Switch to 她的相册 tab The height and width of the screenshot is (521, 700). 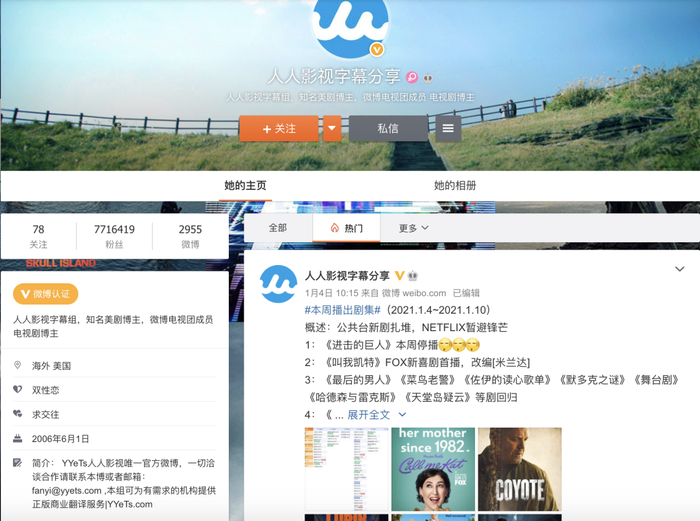(x=455, y=185)
